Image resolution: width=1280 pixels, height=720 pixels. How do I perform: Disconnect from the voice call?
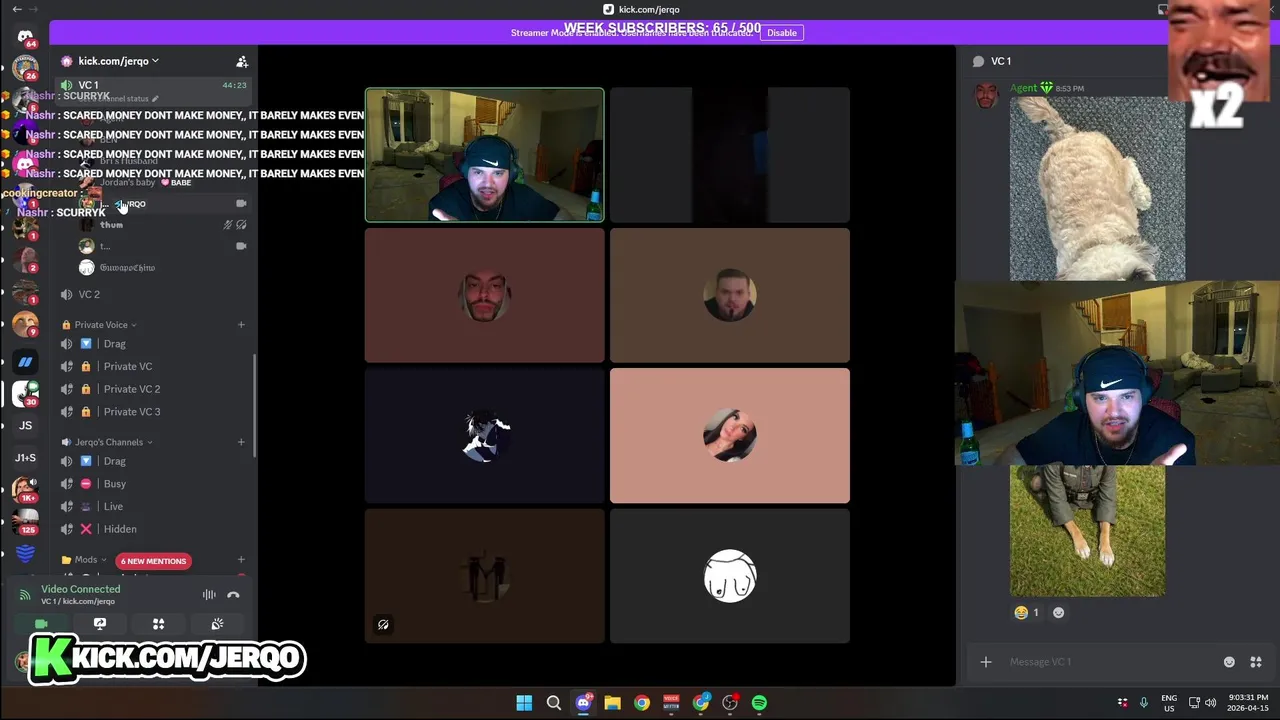point(233,595)
